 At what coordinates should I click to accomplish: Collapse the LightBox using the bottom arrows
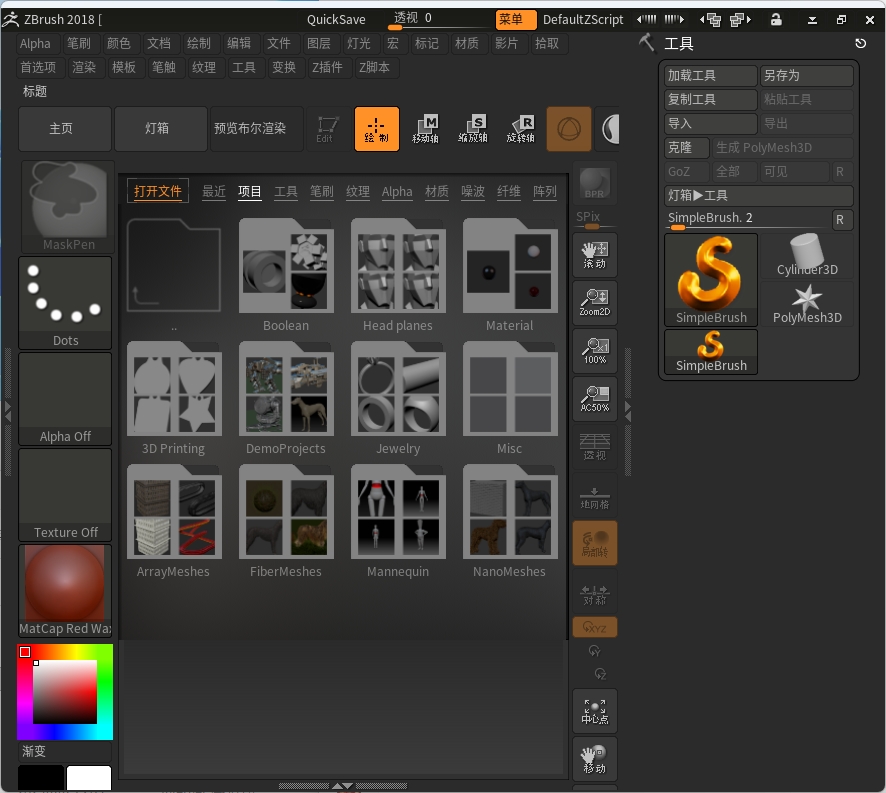341,786
